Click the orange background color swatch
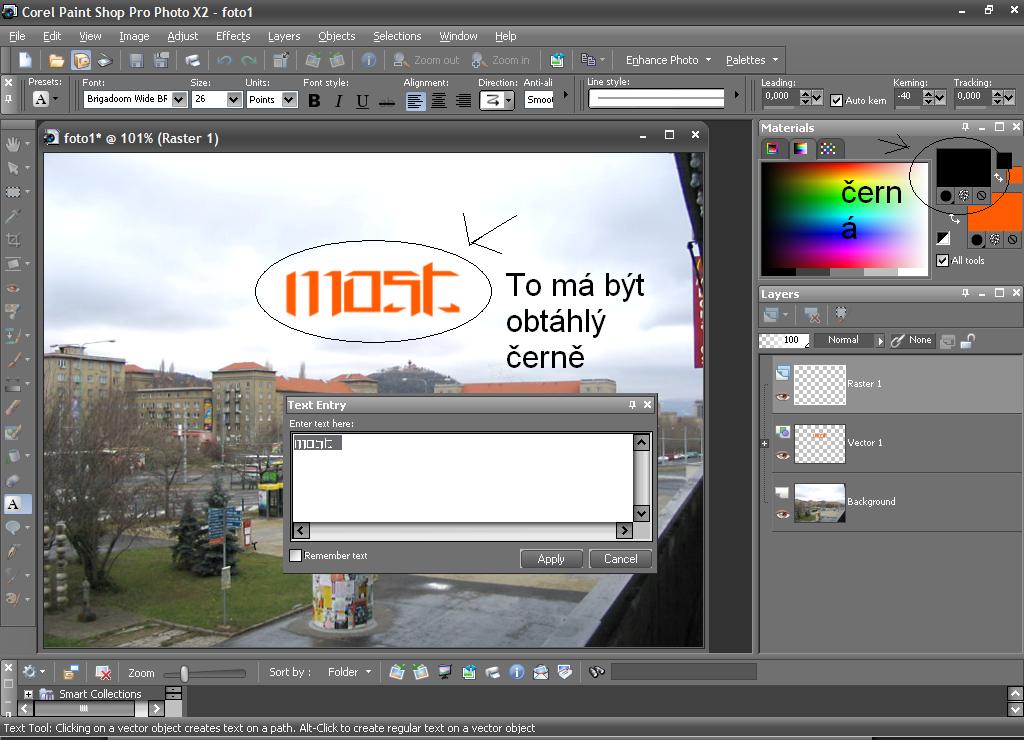Image resolution: width=1024 pixels, height=740 pixels. 996,212
